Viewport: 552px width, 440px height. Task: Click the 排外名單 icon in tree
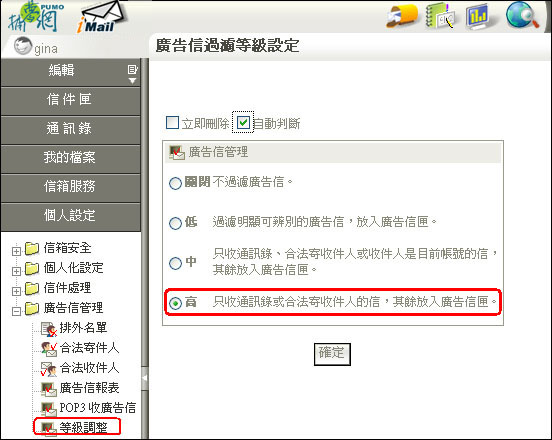tap(49, 329)
